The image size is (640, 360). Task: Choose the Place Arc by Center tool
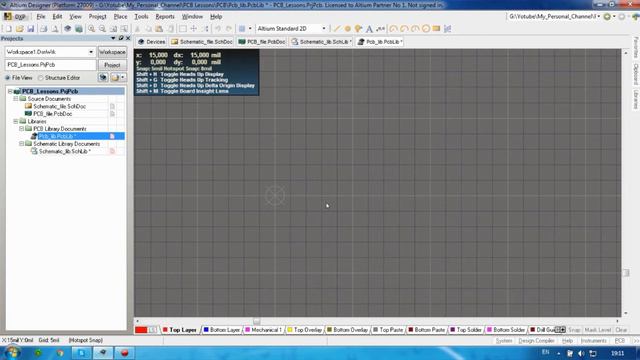click(393, 29)
